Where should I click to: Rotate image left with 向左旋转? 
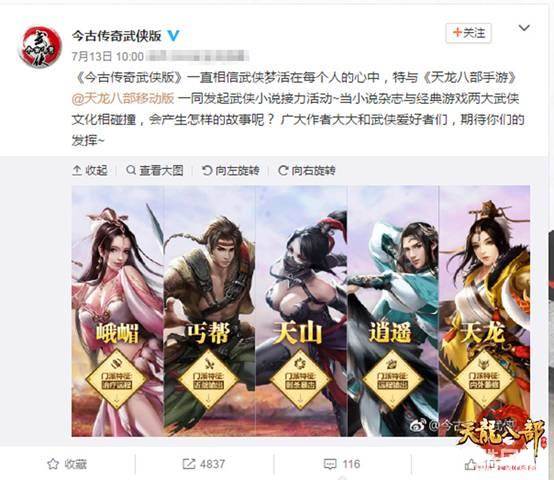[231, 171]
